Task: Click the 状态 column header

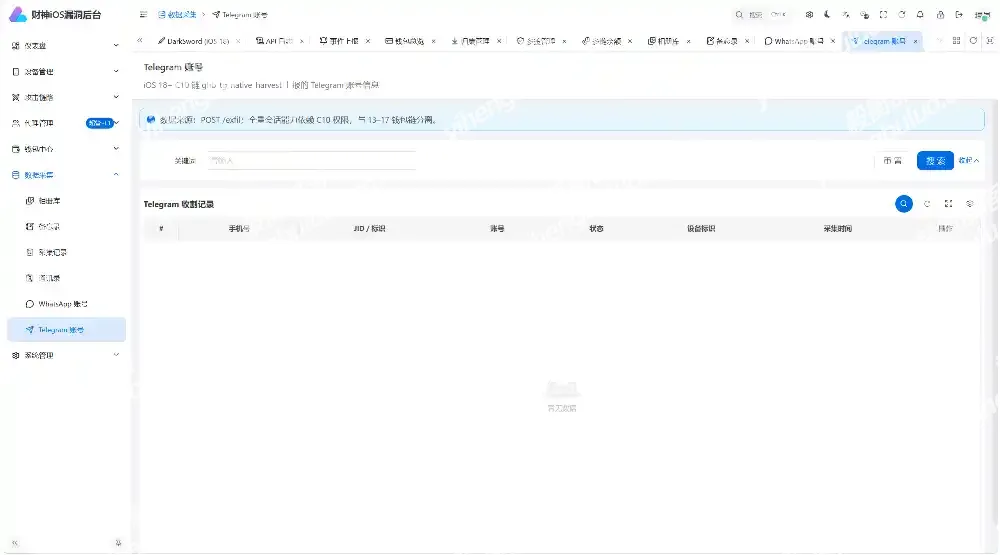Action: tap(596, 228)
